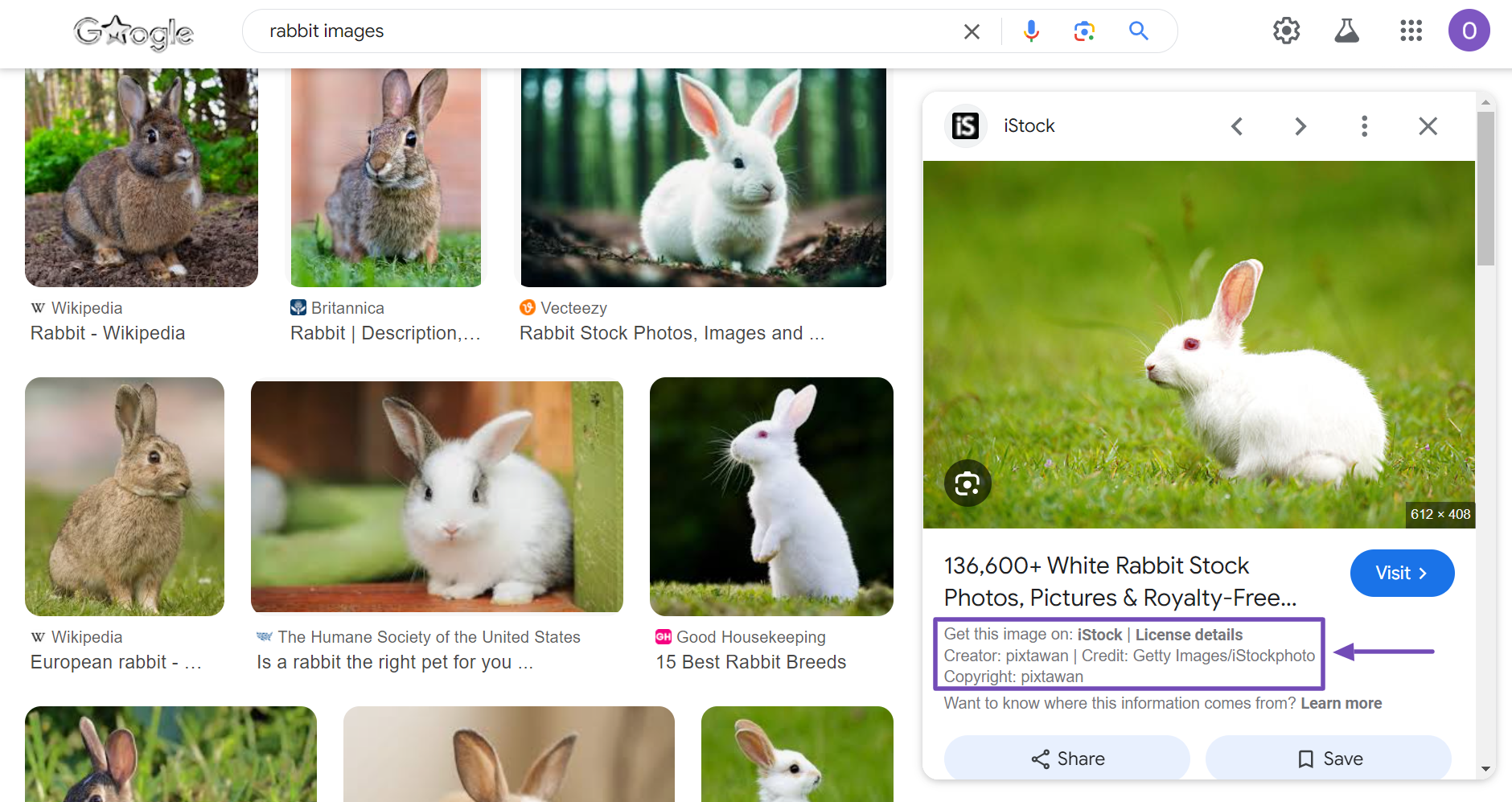The image size is (1512, 802).
Task: Click 'European rabbit - ...' result title
Action: coord(116,662)
